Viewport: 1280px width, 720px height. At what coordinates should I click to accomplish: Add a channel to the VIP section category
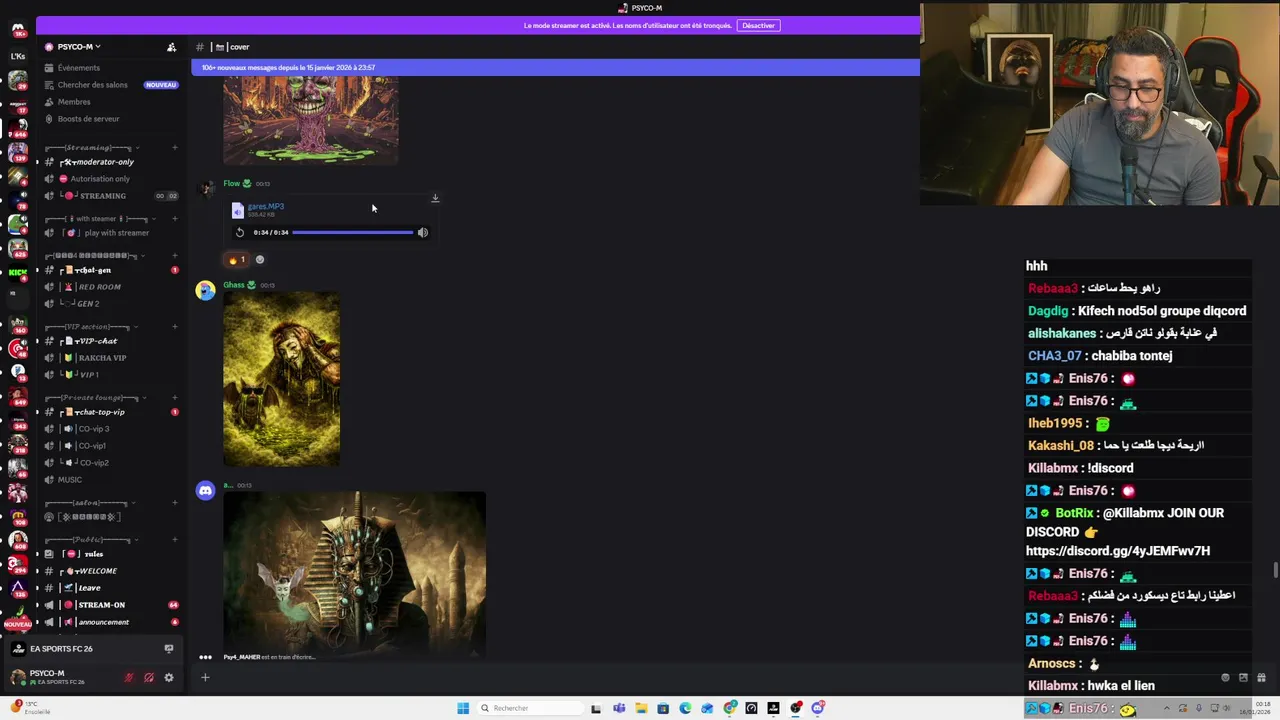pyautogui.click(x=174, y=327)
